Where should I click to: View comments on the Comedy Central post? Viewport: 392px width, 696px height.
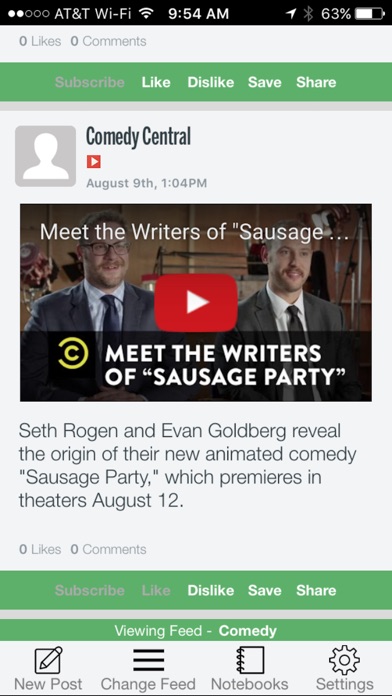[108, 550]
